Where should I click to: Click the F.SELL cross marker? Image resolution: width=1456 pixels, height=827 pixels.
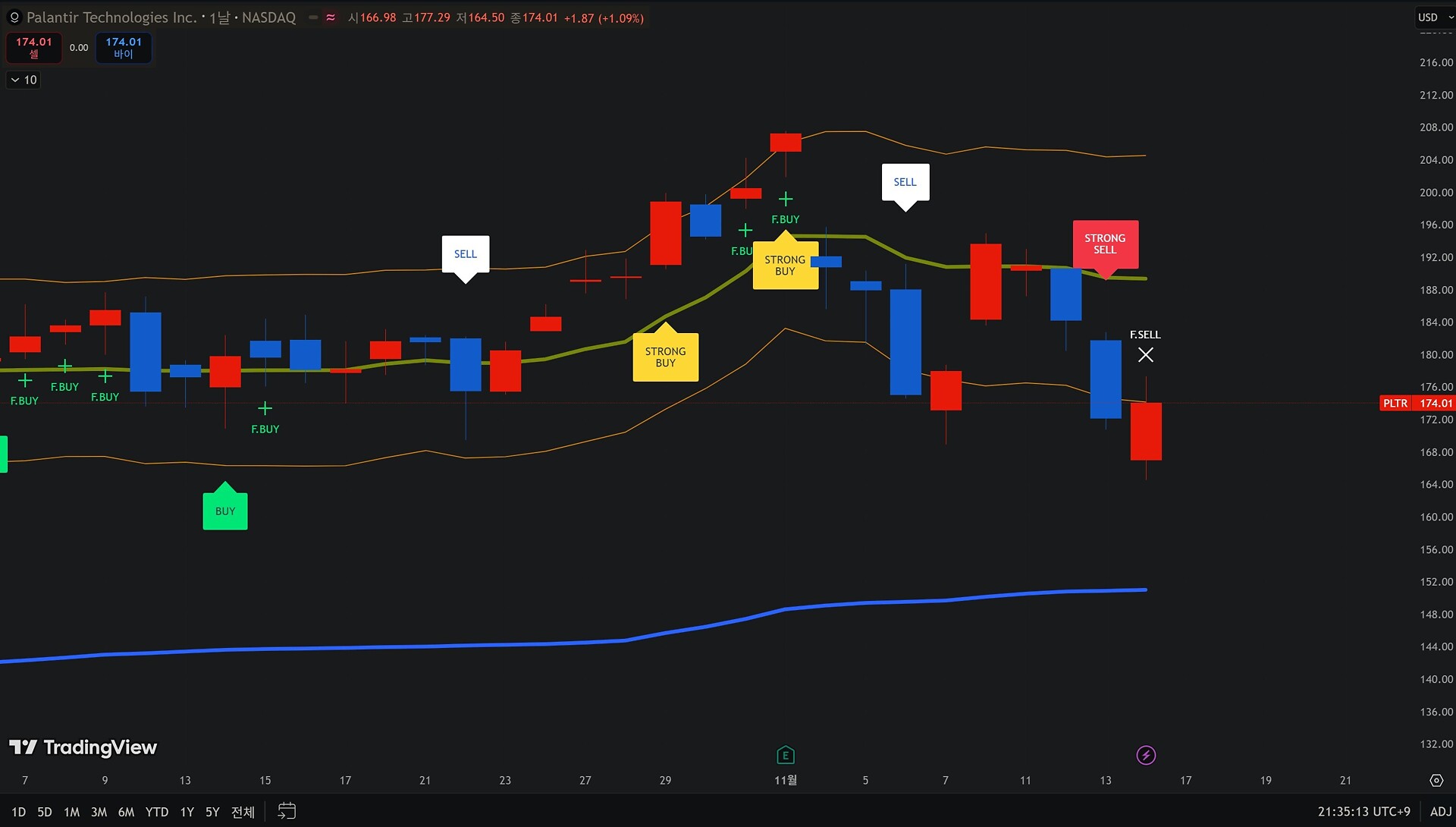click(x=1145, y=354)
